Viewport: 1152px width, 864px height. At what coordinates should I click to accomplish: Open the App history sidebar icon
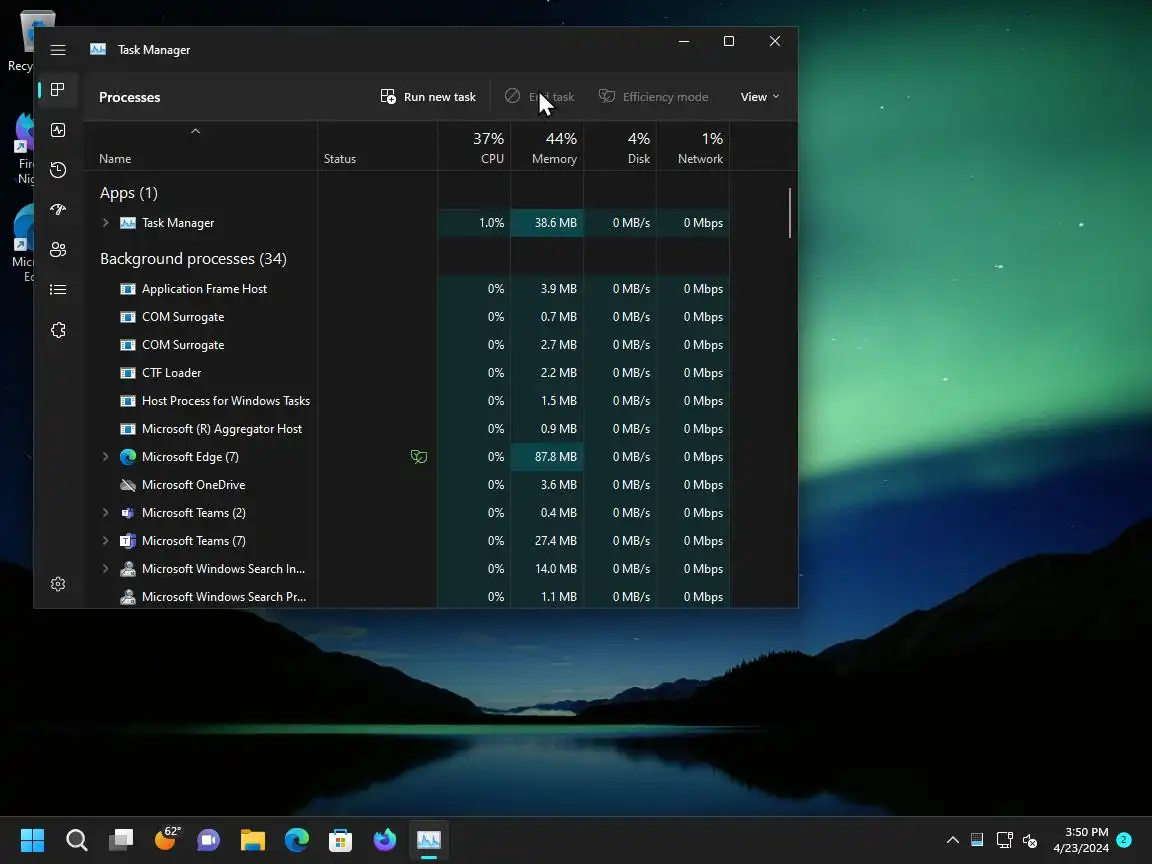58,170
